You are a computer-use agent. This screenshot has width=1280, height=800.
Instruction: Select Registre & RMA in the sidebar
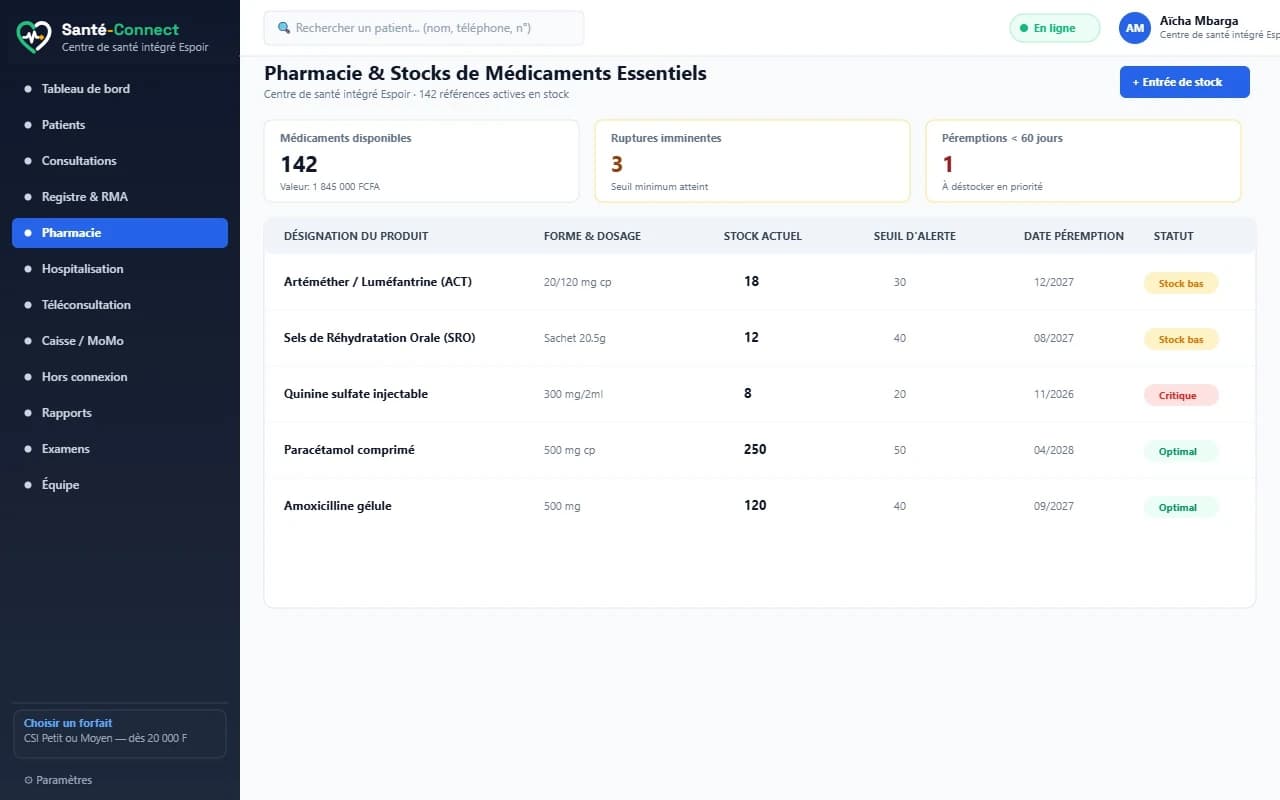120,197
